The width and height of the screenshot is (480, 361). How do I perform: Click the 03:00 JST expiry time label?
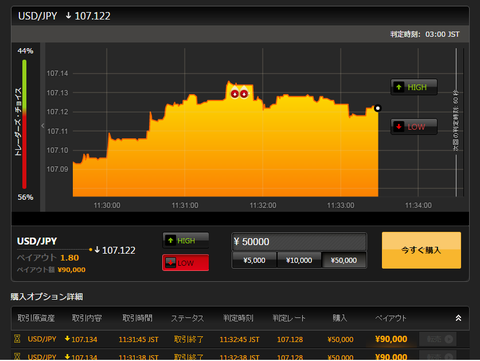coord(442,34)
